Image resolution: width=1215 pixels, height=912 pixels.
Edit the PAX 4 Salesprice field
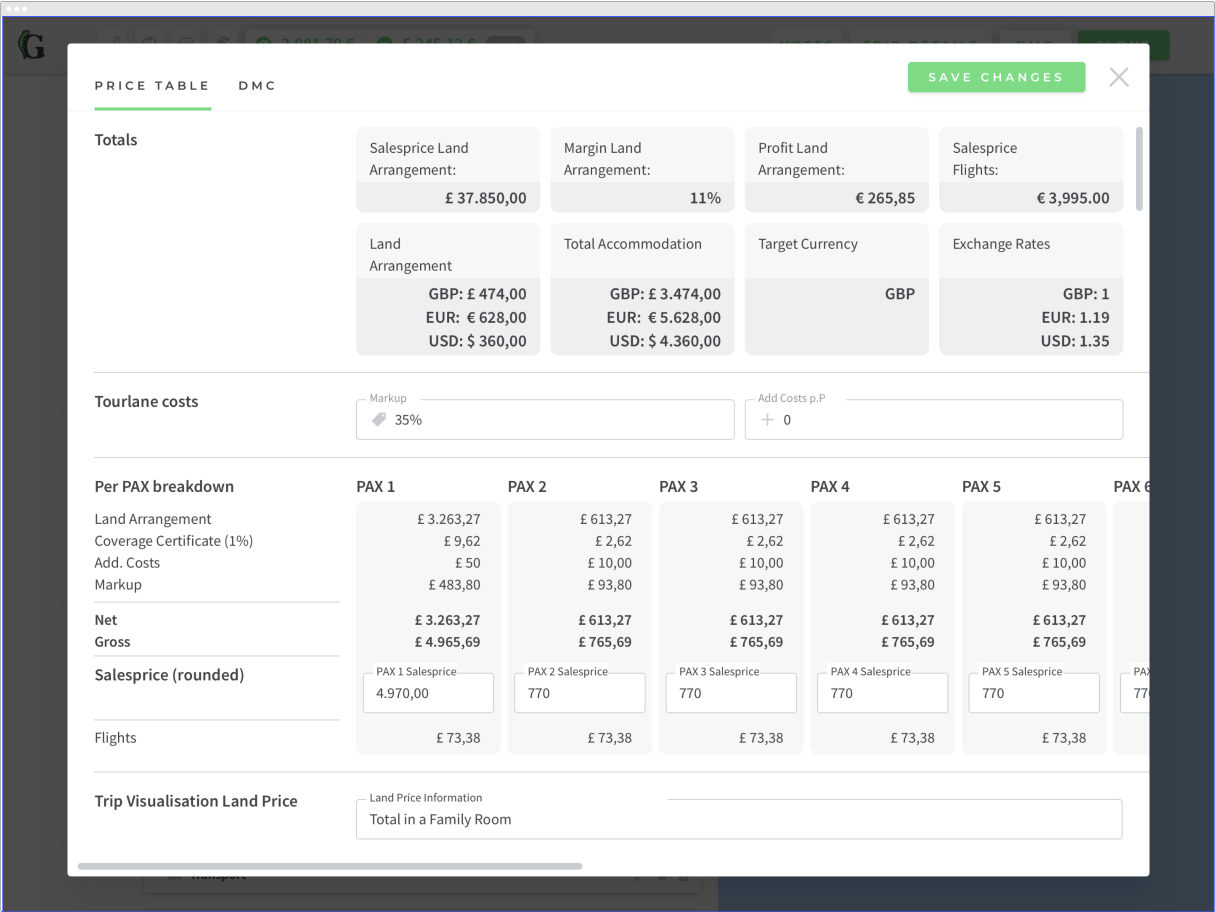coord(883,693)
